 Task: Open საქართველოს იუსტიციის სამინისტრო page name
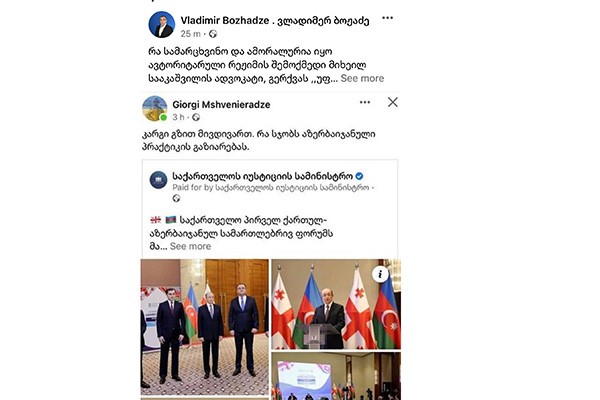point(262,176)
